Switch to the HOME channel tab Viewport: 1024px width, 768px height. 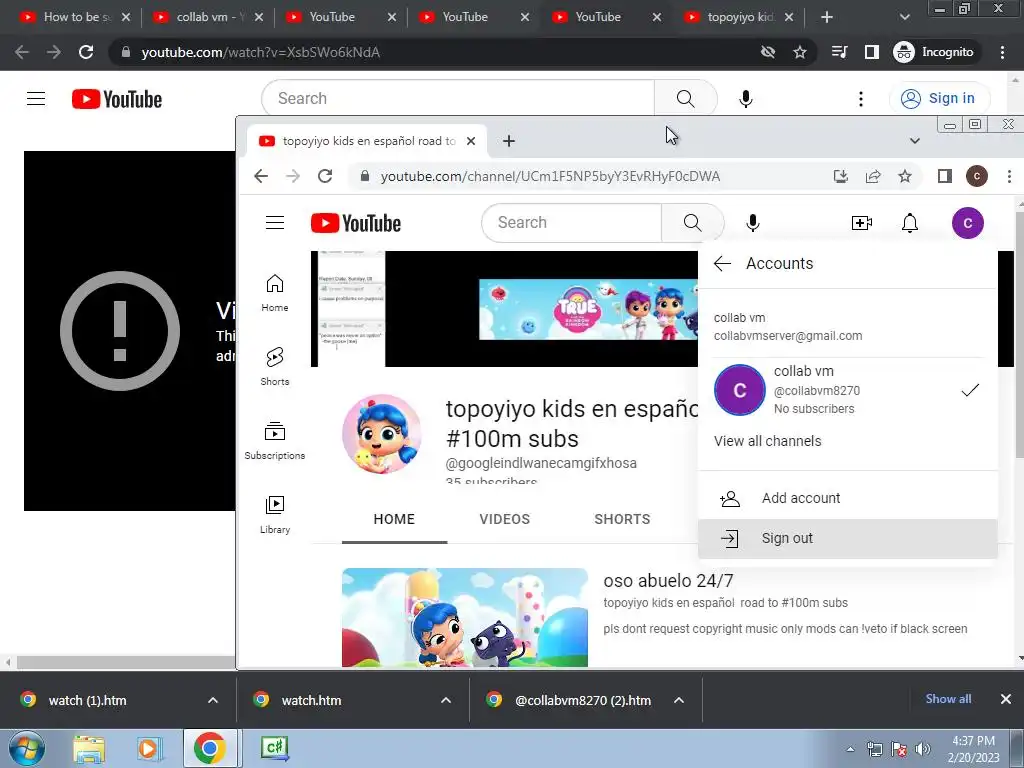(394, 520)
